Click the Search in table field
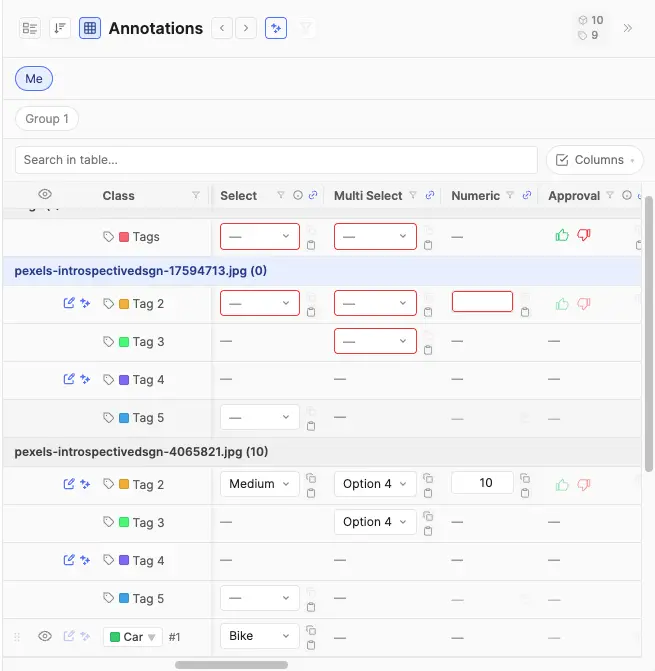The image size is (655, 671). [x=276, y=160]
